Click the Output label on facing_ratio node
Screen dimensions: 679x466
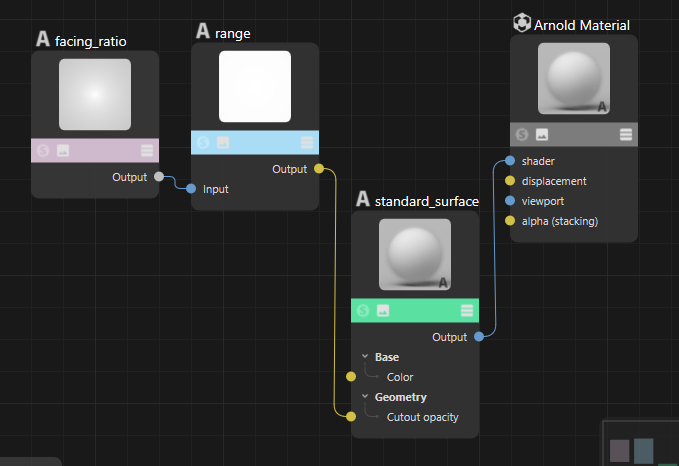(129, 177)
